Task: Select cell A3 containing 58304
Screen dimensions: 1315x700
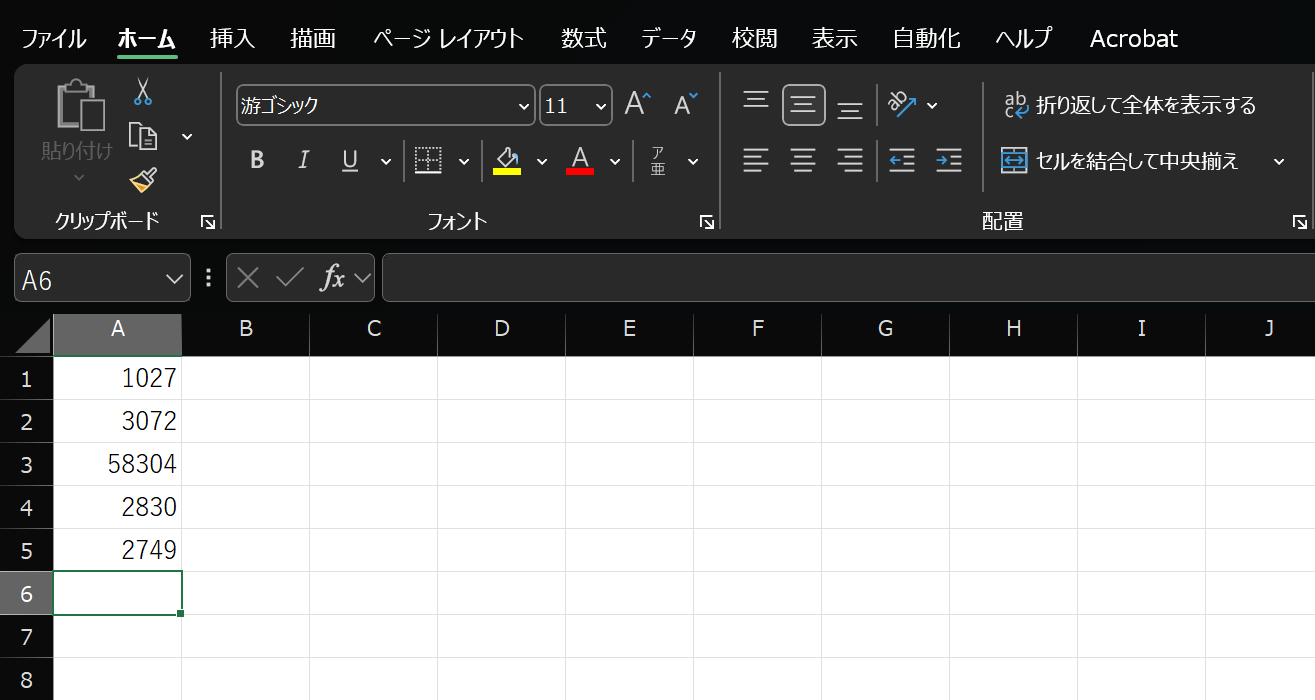Action: tap(117, 463)
